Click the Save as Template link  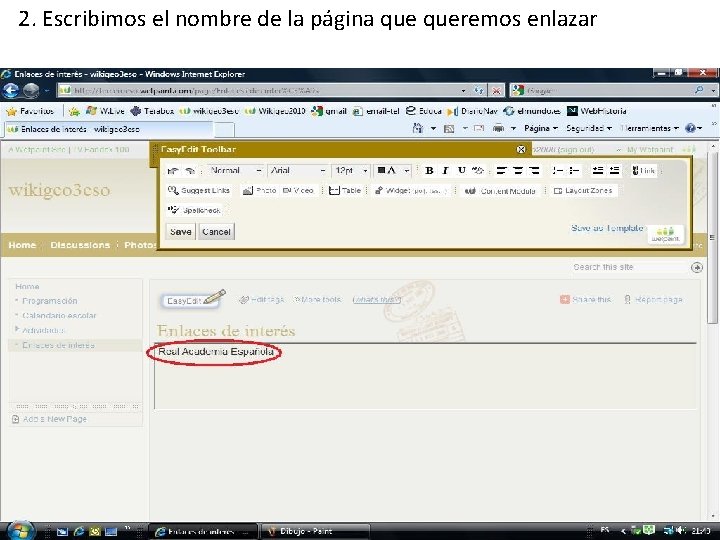click(x=607, y=228)
